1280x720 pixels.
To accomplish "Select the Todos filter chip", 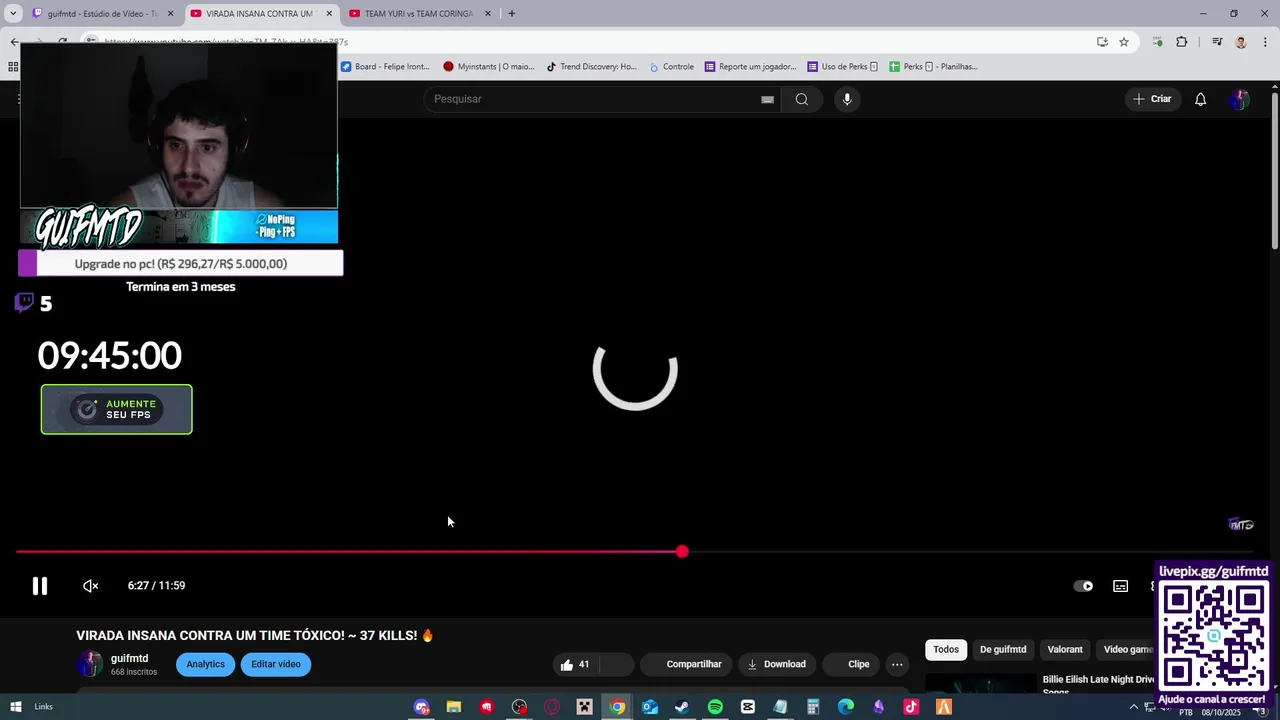I will pyautogui.click(x=946, y=650).
